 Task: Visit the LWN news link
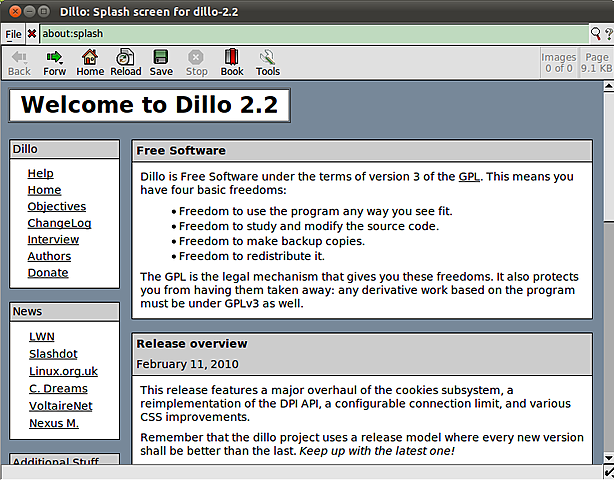pos(42,336)
